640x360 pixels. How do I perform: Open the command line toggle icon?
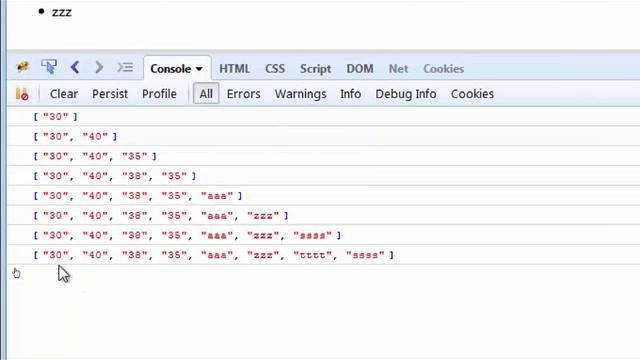point(125,67)
